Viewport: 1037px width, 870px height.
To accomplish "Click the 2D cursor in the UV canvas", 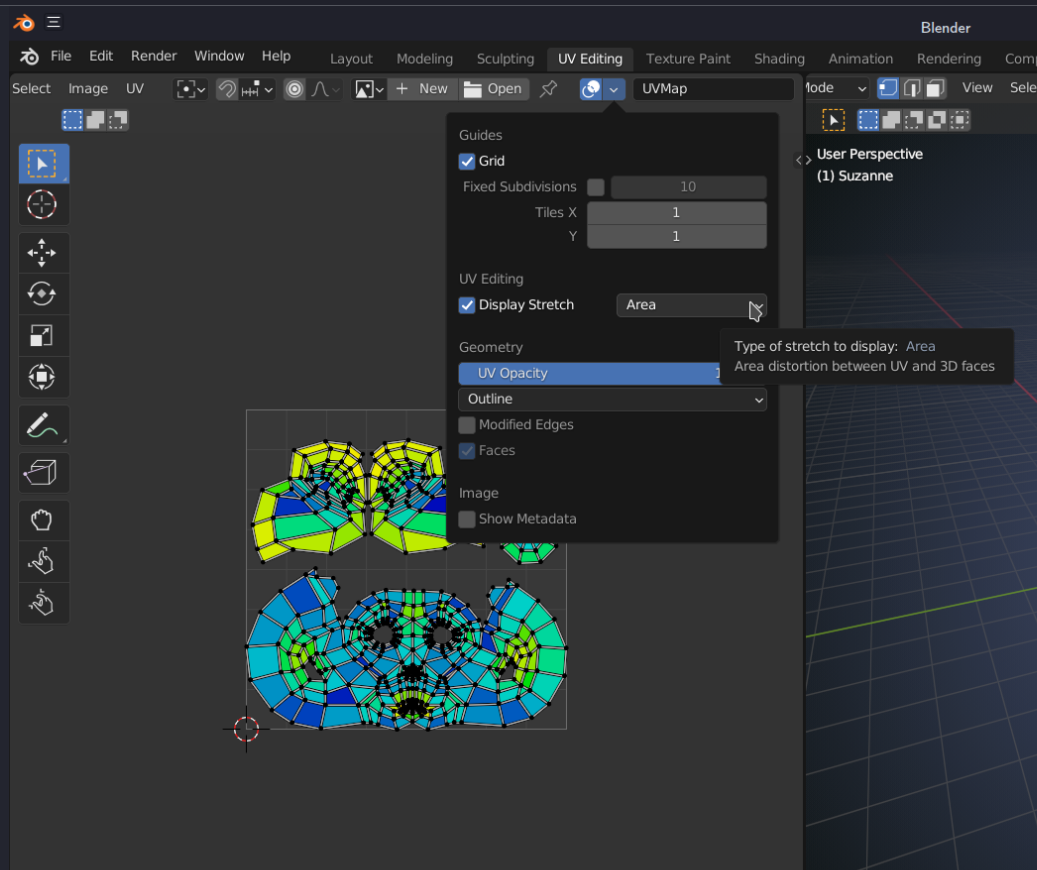I will click(x=247, y=729).
